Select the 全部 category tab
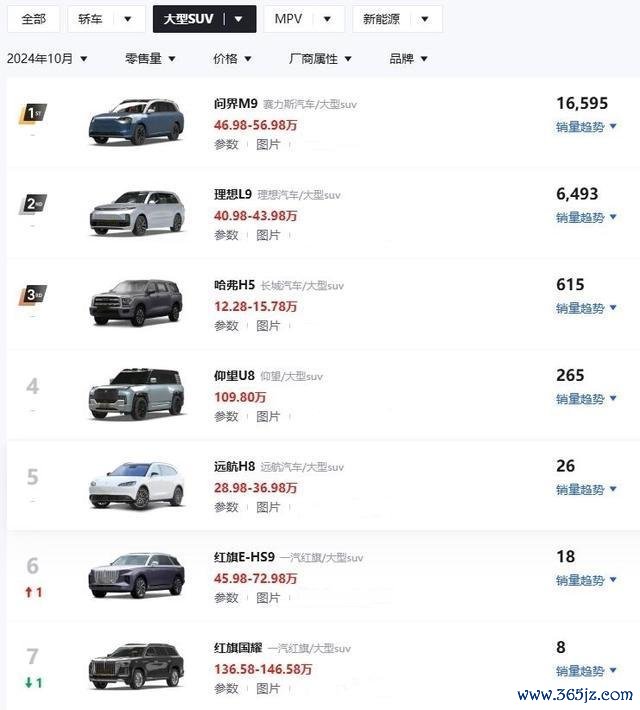This screenshot has height=710, width=640. click(34, 19)
